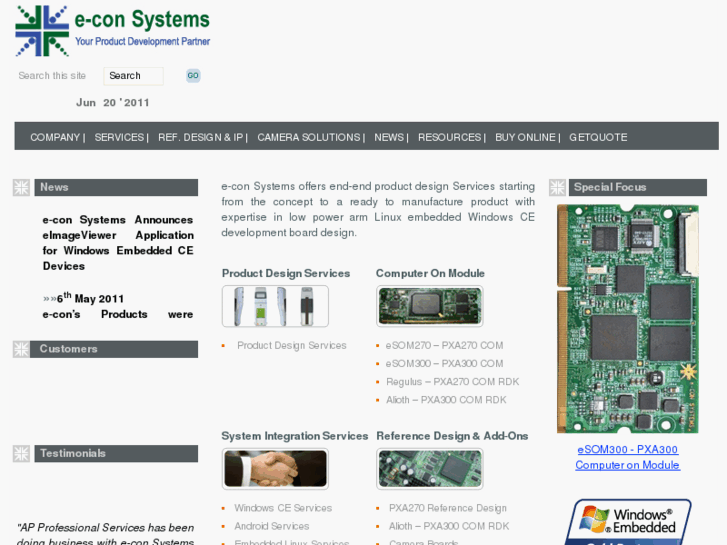Open the eSOM270 – PXA270 COM link

(444, 346)
